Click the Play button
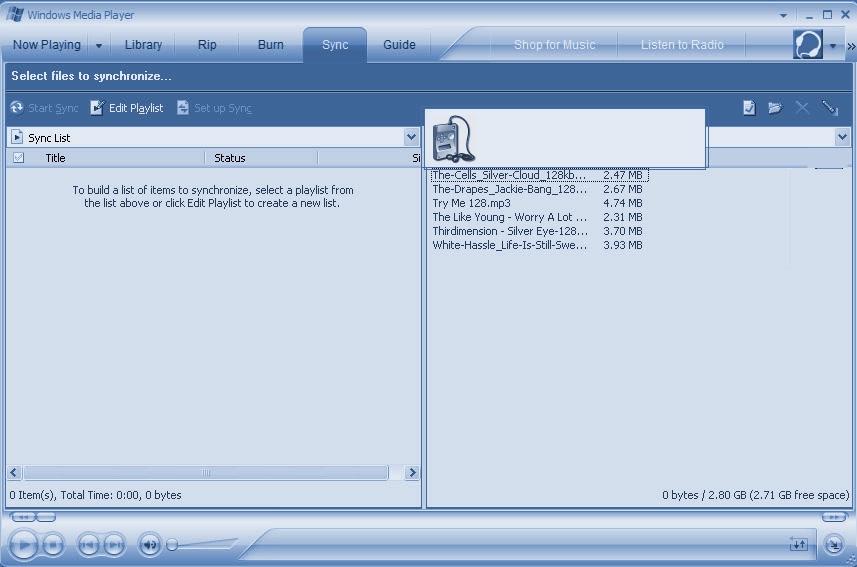The image size is (857, 567). point(24,545)
